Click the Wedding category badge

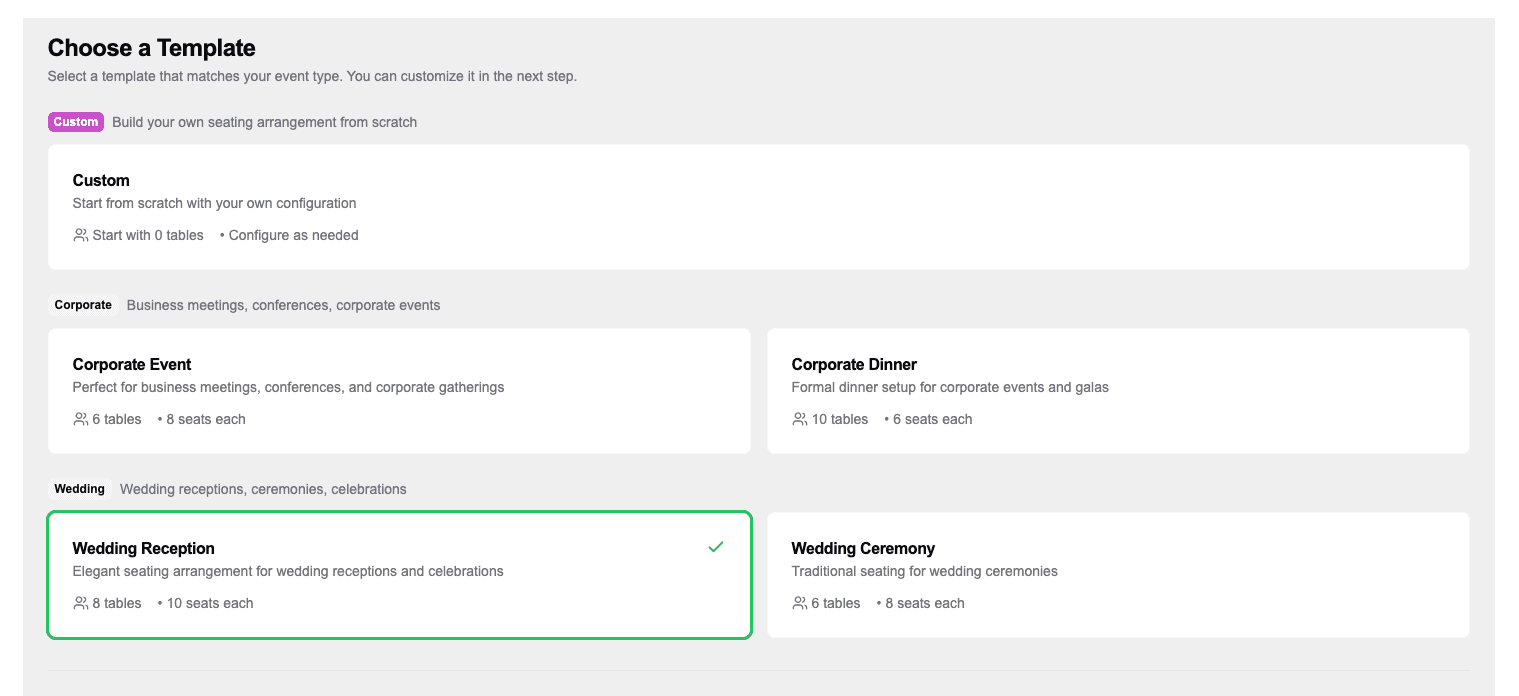79,489
